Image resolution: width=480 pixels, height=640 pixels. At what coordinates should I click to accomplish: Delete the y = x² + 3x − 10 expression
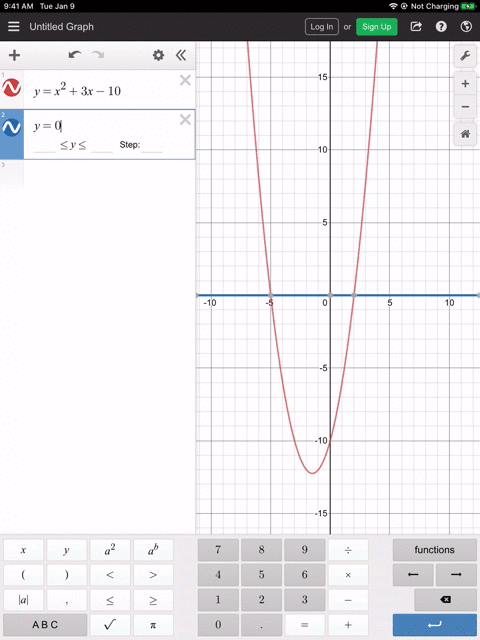[185, 80]
